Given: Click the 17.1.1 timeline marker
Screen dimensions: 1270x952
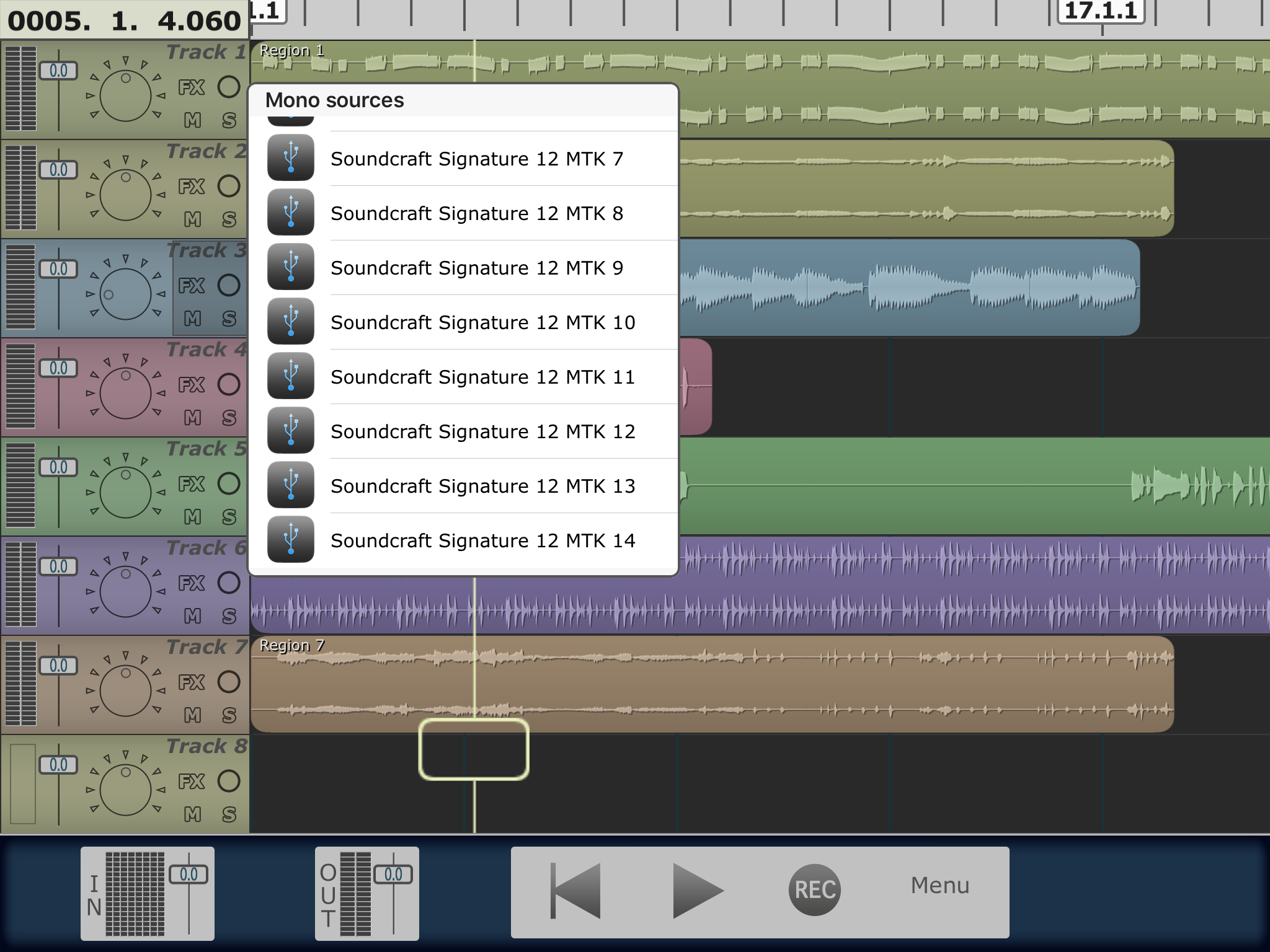Looking at the screenshot, I should (1101, 11).
